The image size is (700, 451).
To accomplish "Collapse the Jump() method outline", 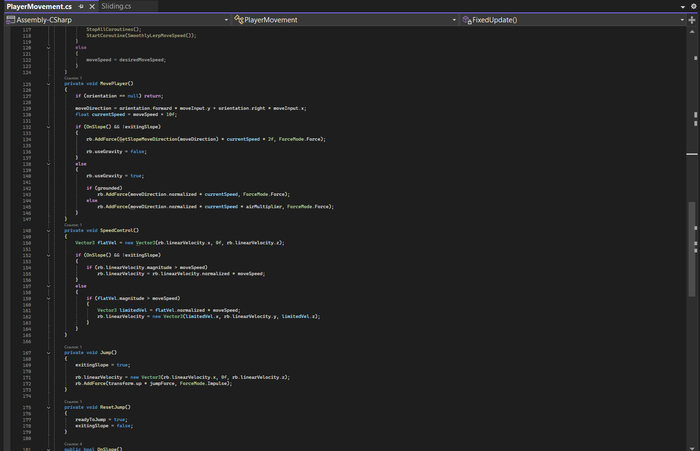I will click(x=48, y=353).
